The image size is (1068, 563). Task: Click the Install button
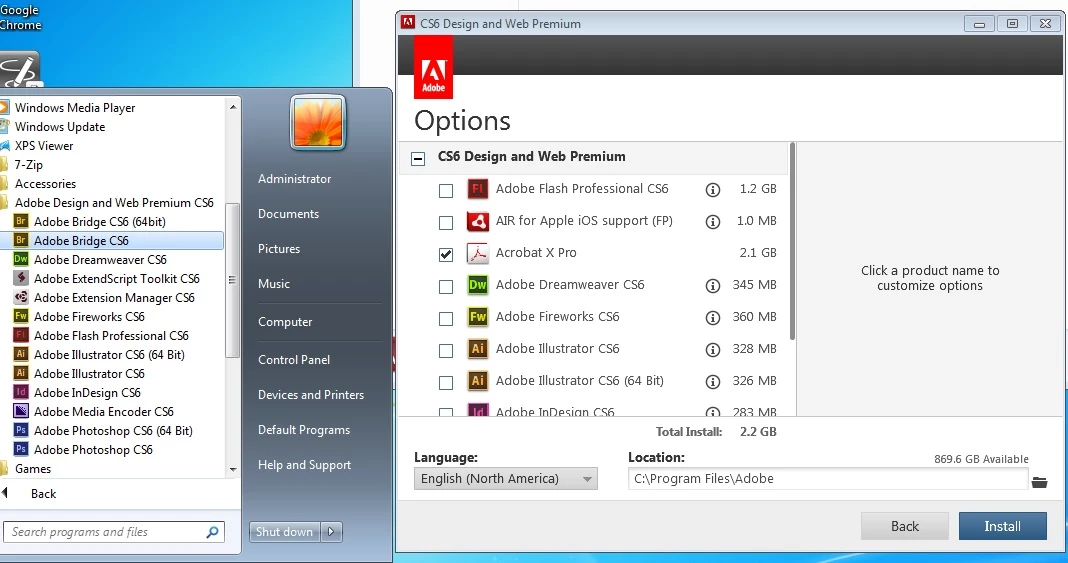click(1003, 526)
